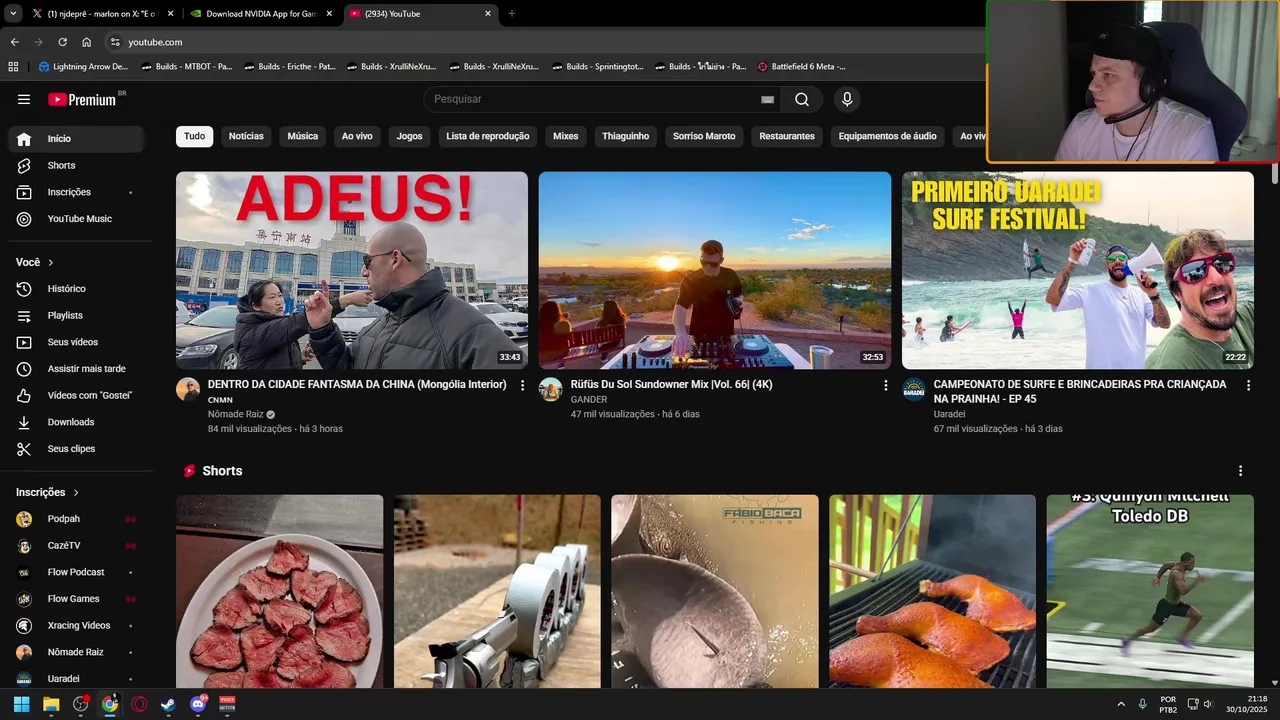Open Discord from the taskbar
This screenshot has width=1280, height=720.
(x=198, y=704)
